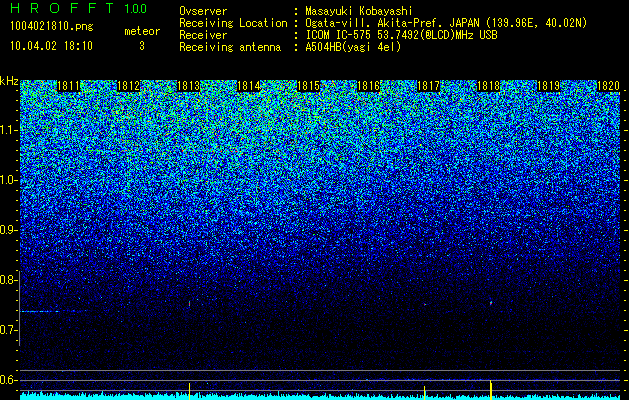Click the 1820 time marker

pos(608,86)
